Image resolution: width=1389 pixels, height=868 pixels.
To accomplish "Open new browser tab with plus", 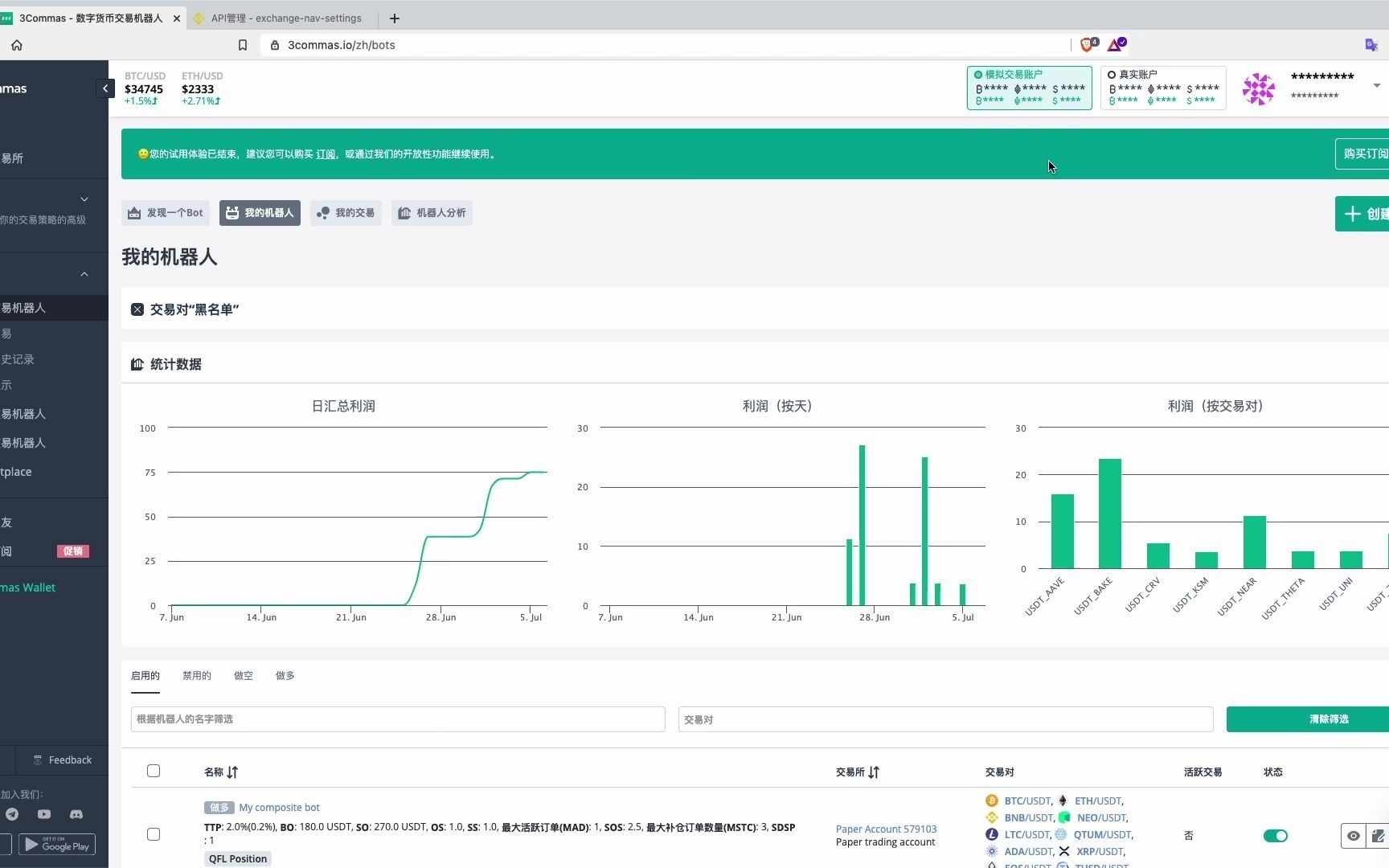I will [395, 18].
